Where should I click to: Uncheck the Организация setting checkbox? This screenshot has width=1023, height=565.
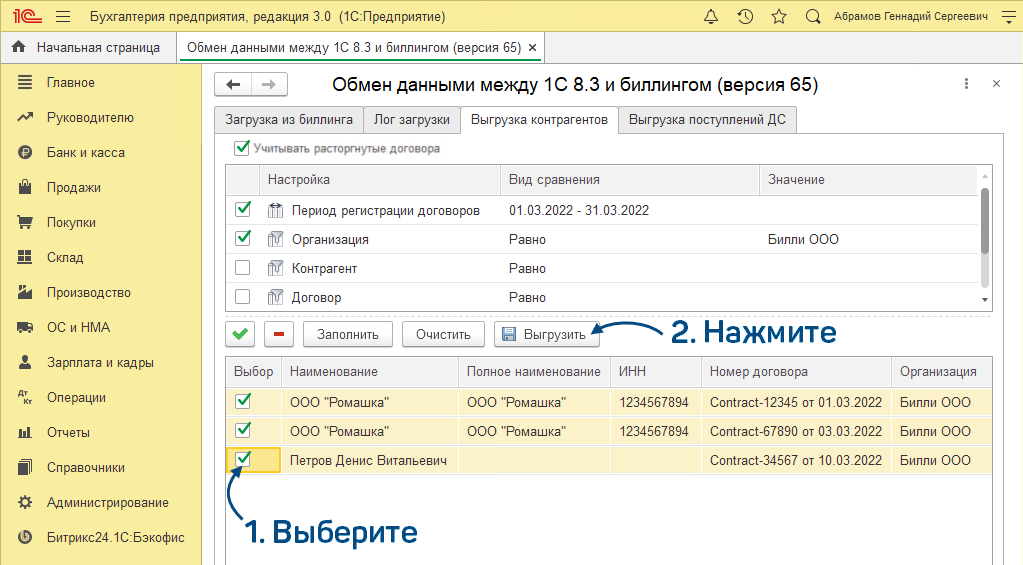click(243, 239)
